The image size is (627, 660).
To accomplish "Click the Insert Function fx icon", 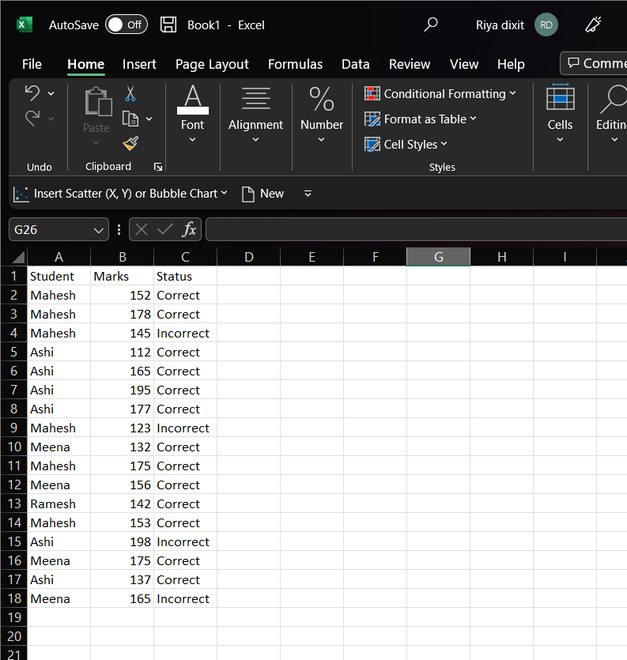I will (x=189, y=230).
